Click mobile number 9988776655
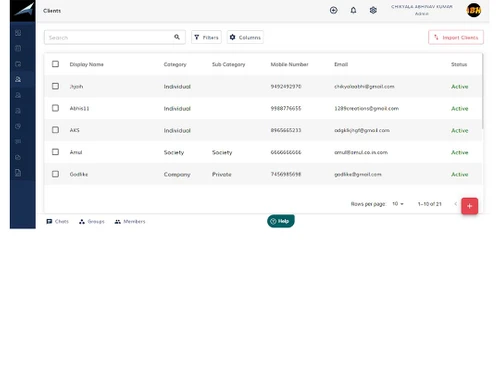The width and height of the screenshot is (500, 375). [286, 108]
